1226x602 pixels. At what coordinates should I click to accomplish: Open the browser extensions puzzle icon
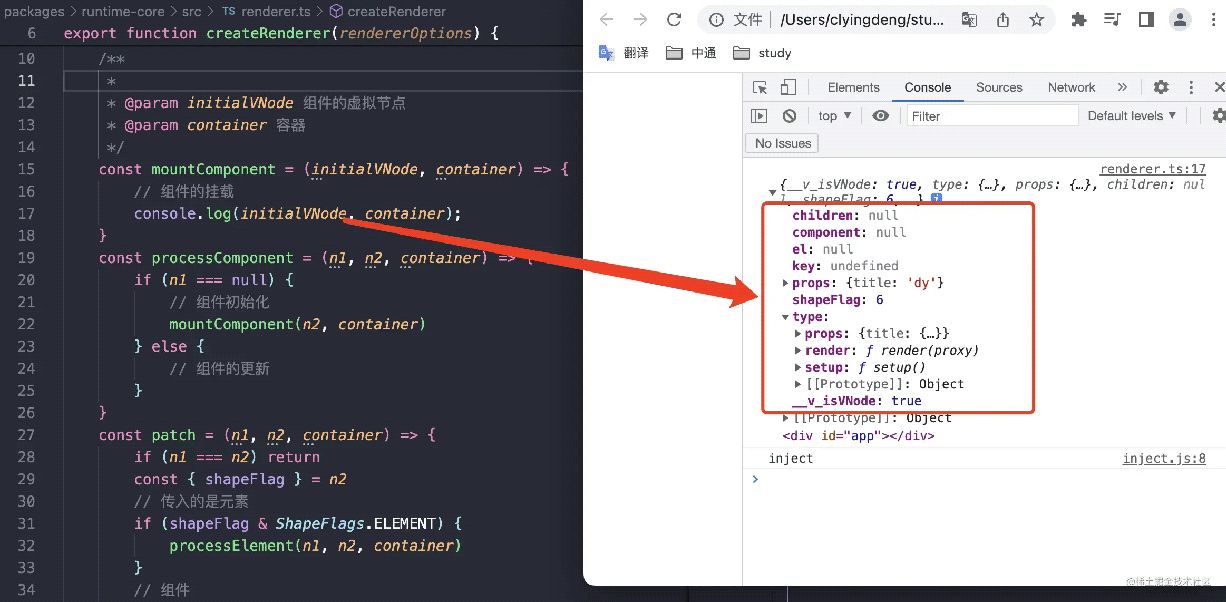pos(1078,20)
